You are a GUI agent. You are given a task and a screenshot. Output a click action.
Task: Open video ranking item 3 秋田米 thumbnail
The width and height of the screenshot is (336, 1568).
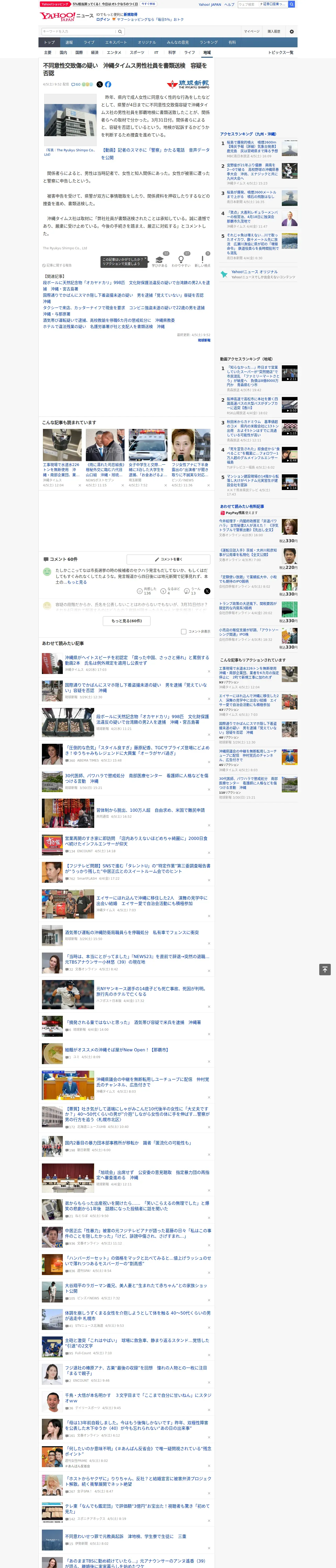click(290, 428)
